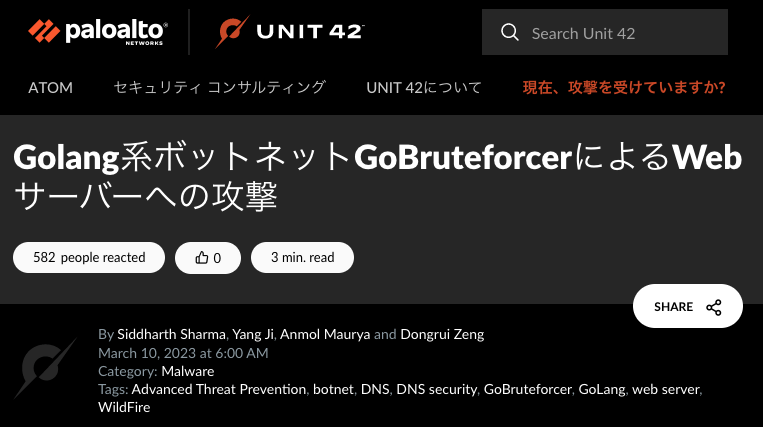Open セキュリティ コンサルティング menu
This screenshot has width=763, height=427.
[220, 87]
